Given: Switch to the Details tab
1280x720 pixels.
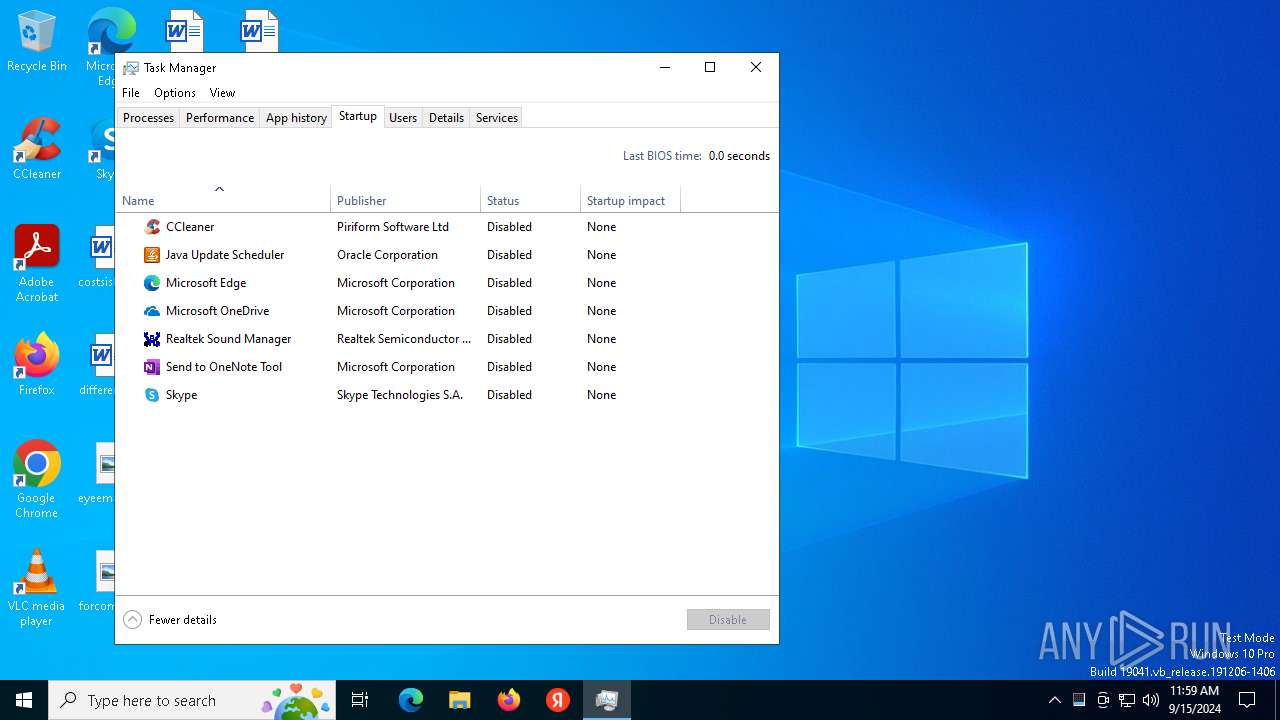Looking at the screenshot, I should click(x=446, y=118).
